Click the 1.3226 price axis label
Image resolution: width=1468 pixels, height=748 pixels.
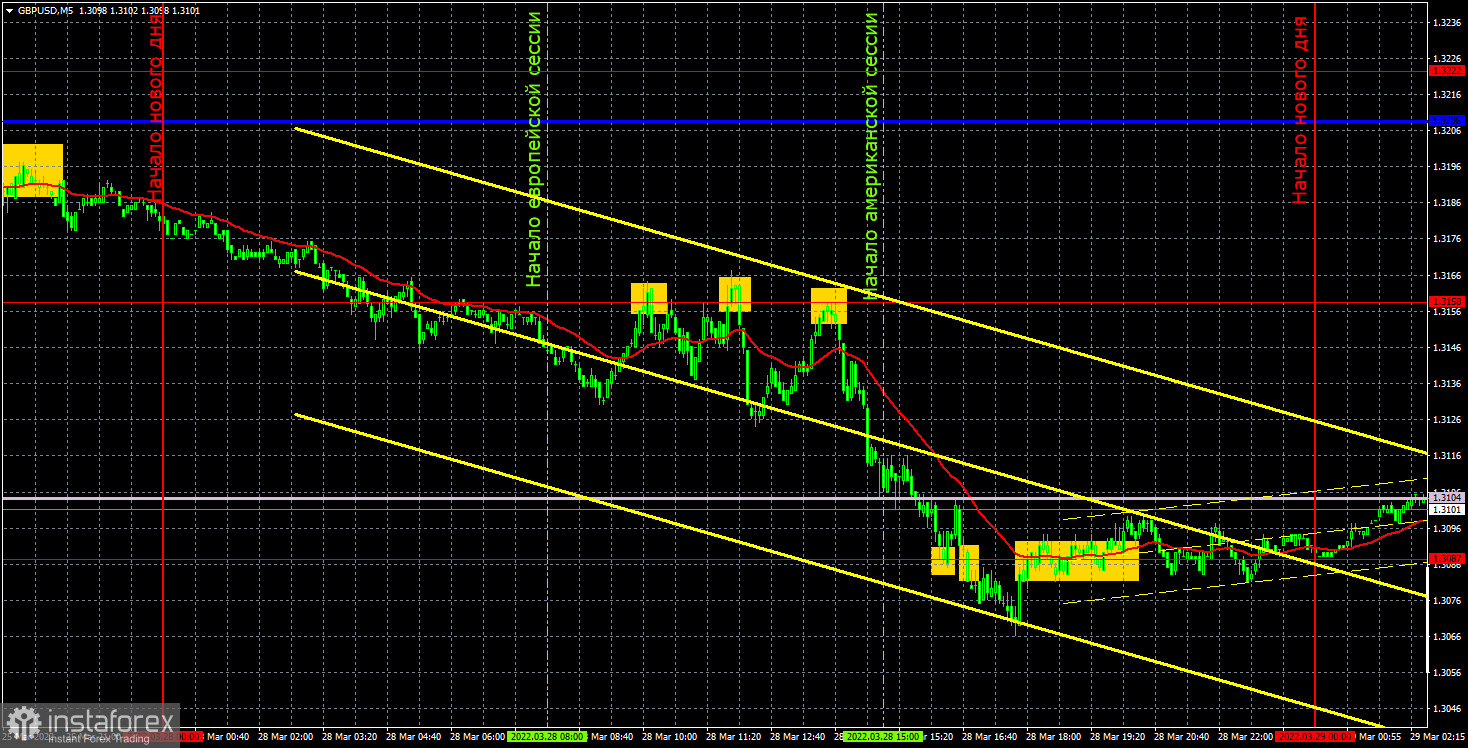point(1446,58)
